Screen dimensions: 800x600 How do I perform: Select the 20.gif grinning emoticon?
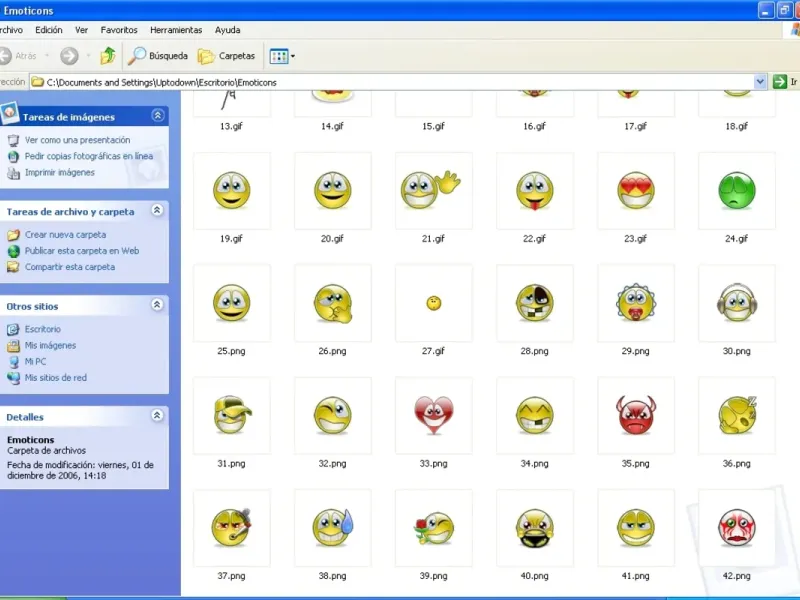pos(333,191)
